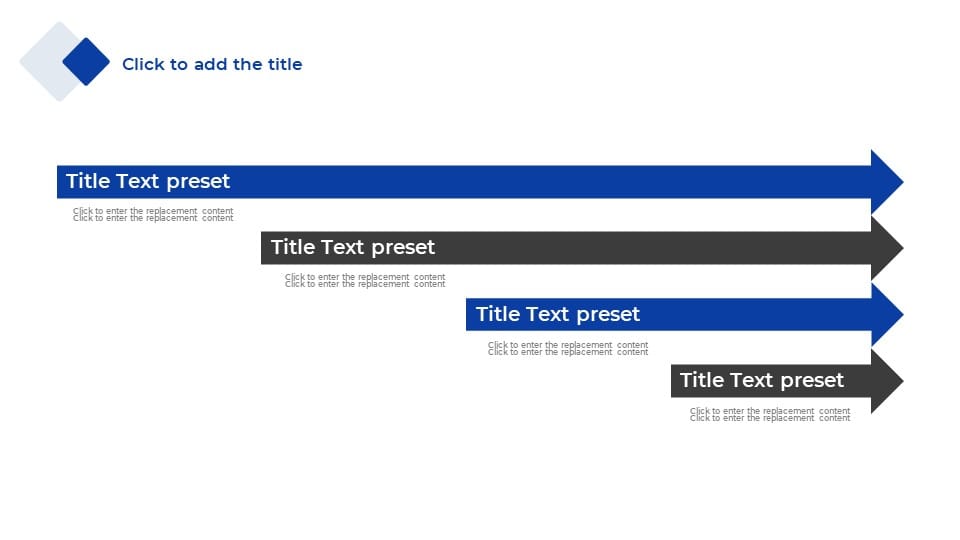The height and width of the screenshot is (540, 960).
Task: Click replacement content text under the second gray arrow
Action: pyautogui.click(x=365, y=280)
